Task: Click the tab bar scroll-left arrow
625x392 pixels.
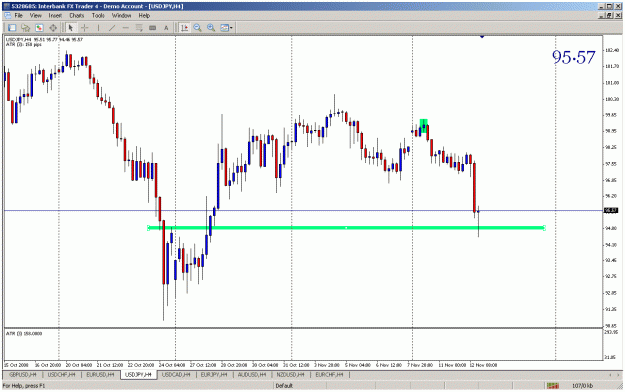Action: tap(610, 375)
